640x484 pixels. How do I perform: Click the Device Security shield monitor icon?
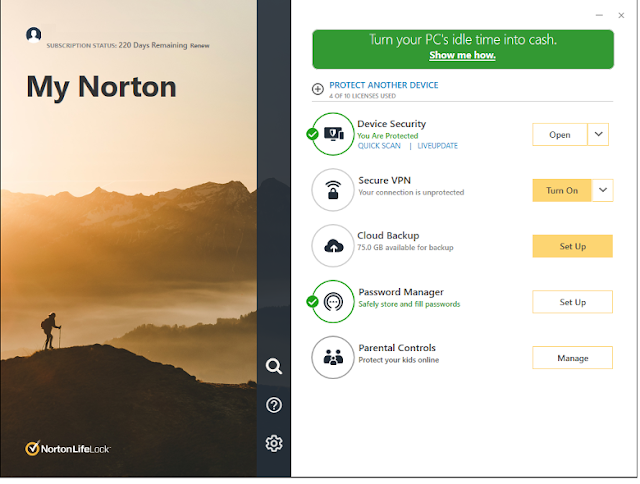coord(333,134)
